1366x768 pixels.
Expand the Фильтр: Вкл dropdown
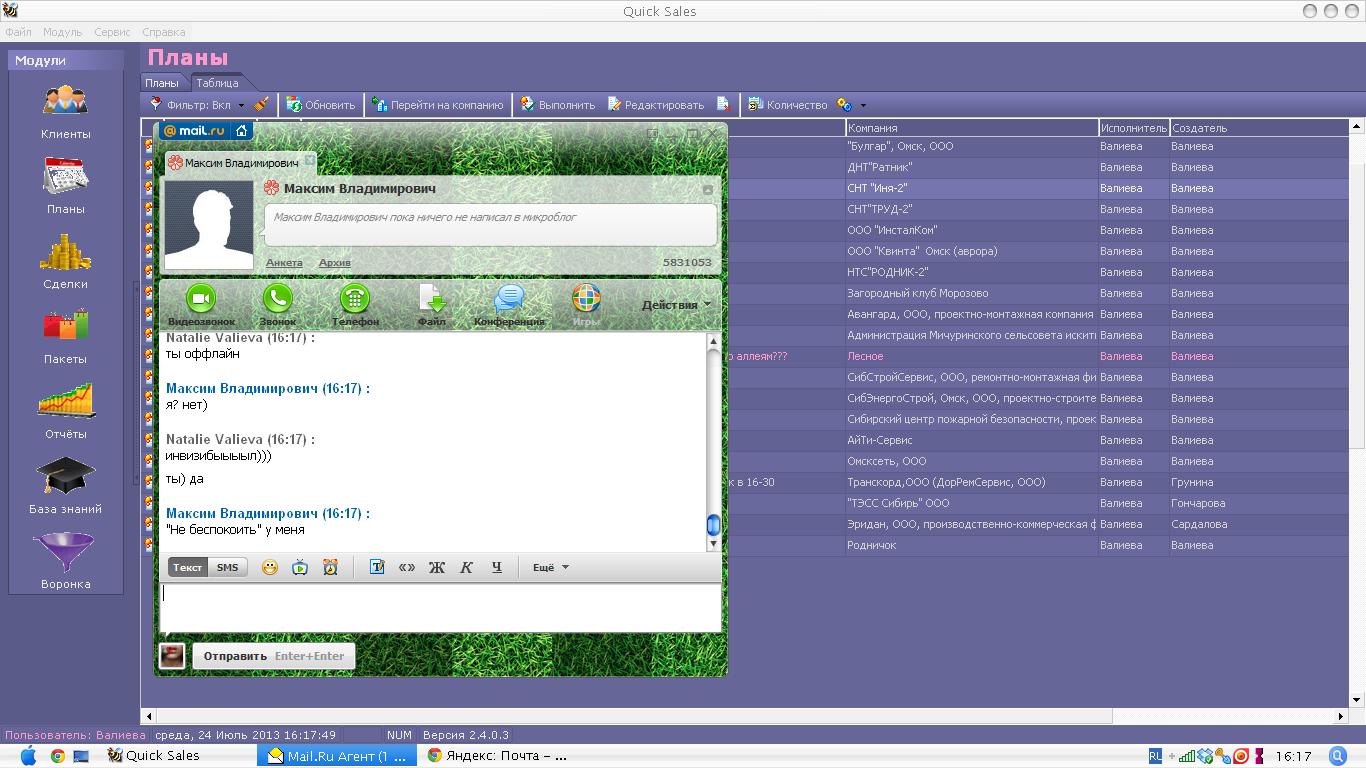point(241,105)
